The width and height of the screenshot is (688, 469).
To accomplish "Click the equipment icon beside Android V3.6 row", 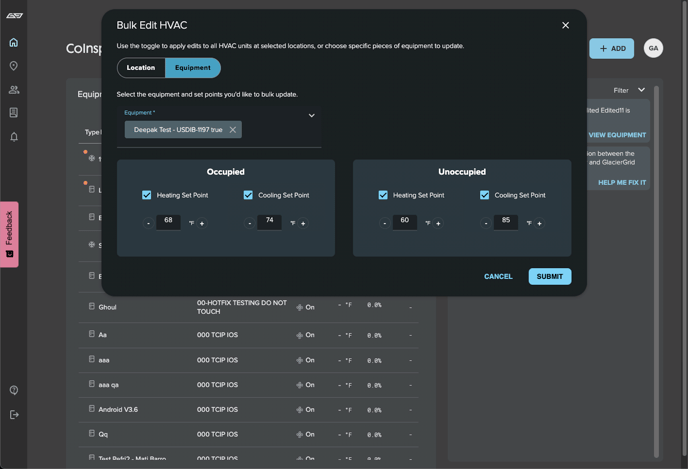I will click(92, 408).
